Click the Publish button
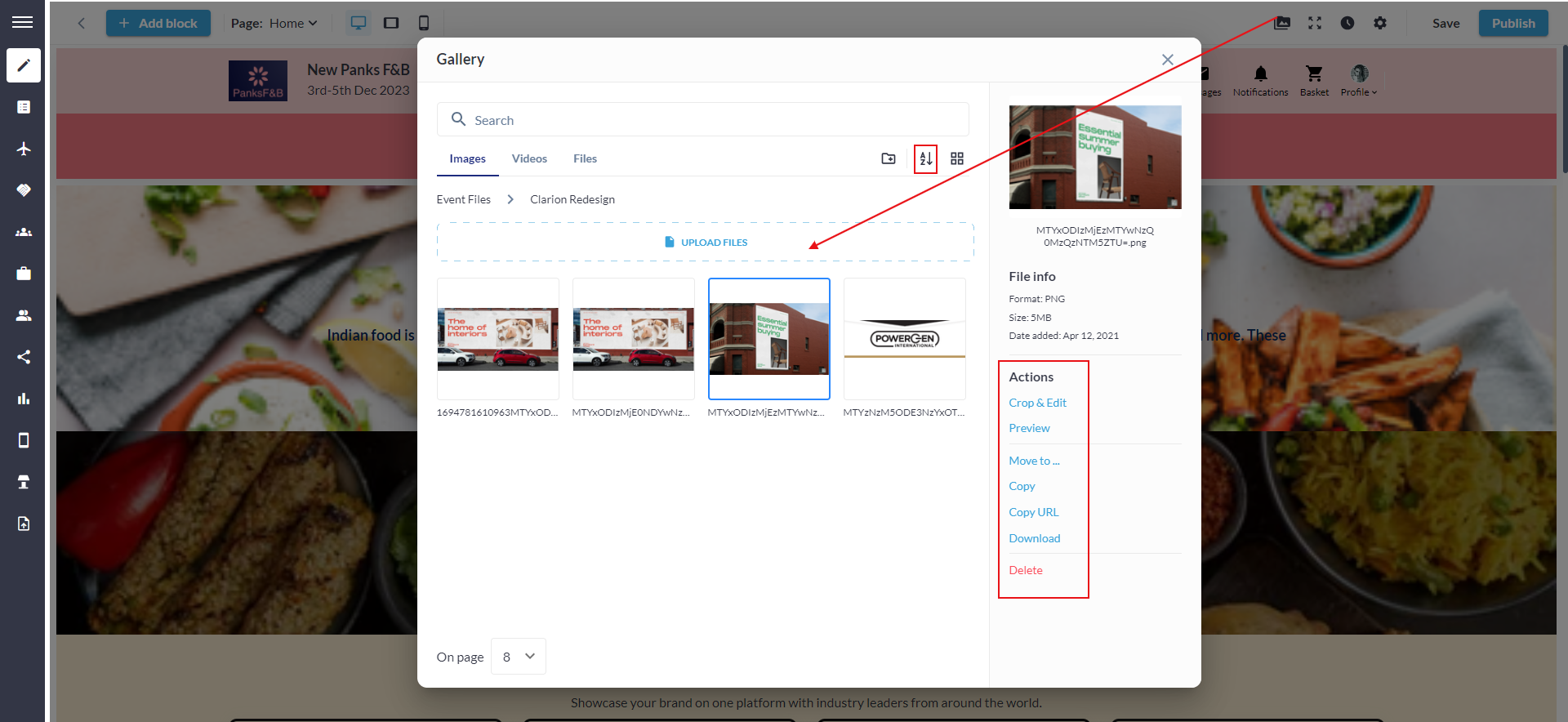1568x722 pixels. pyautogui.click(x=1513, y=23)
